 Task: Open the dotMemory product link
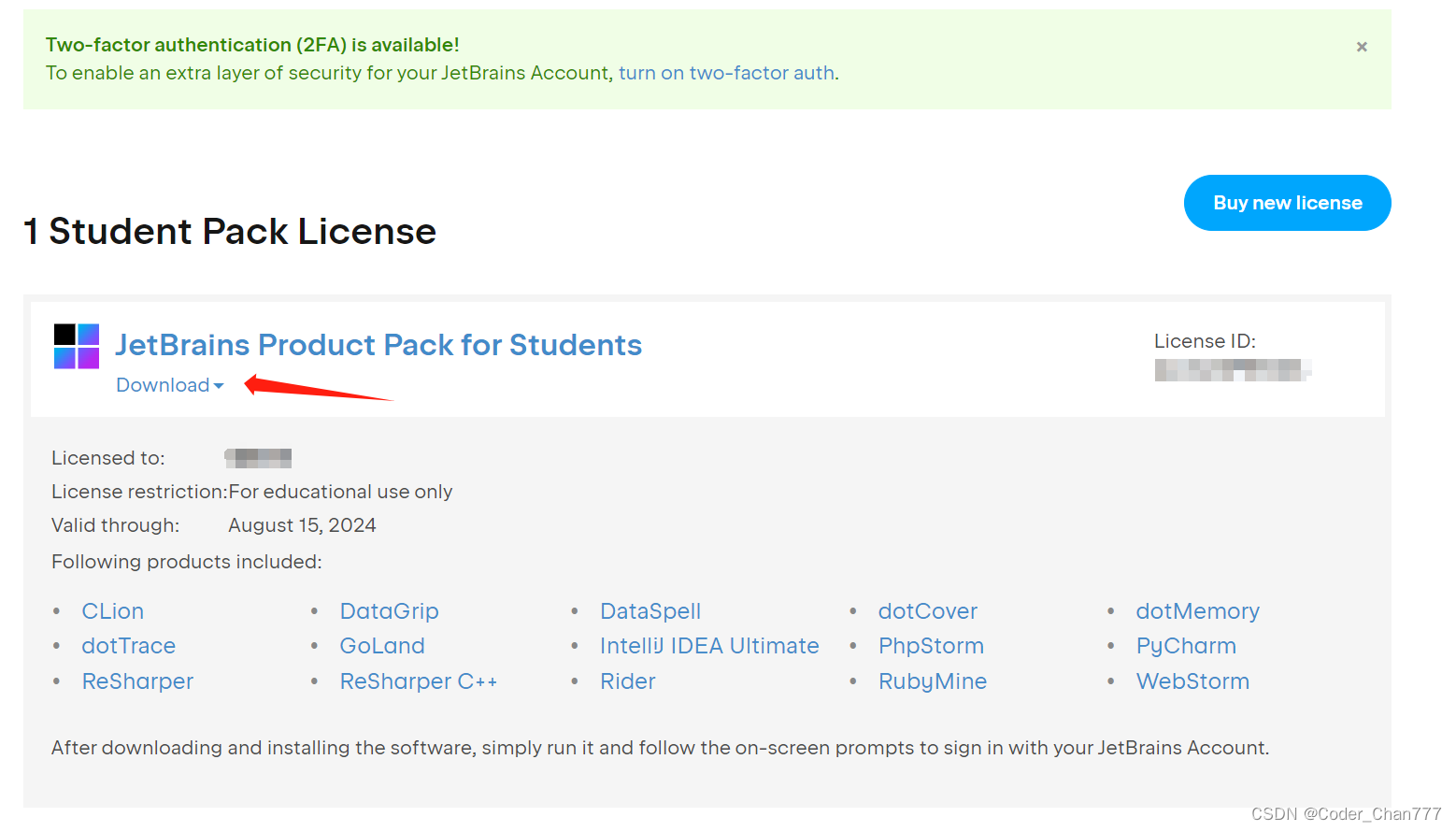pos(1198,611)
